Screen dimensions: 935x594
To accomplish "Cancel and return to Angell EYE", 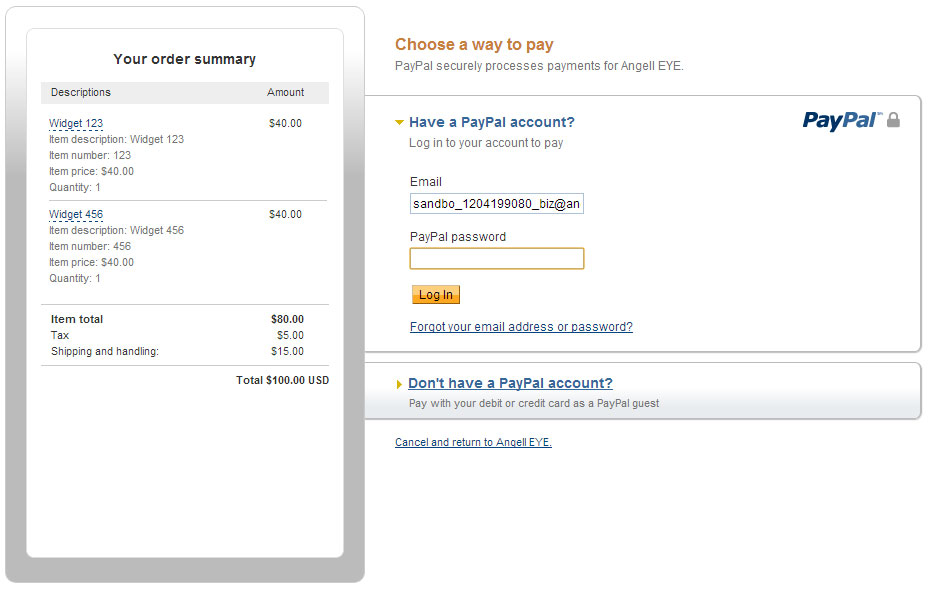I will point(473,442).
